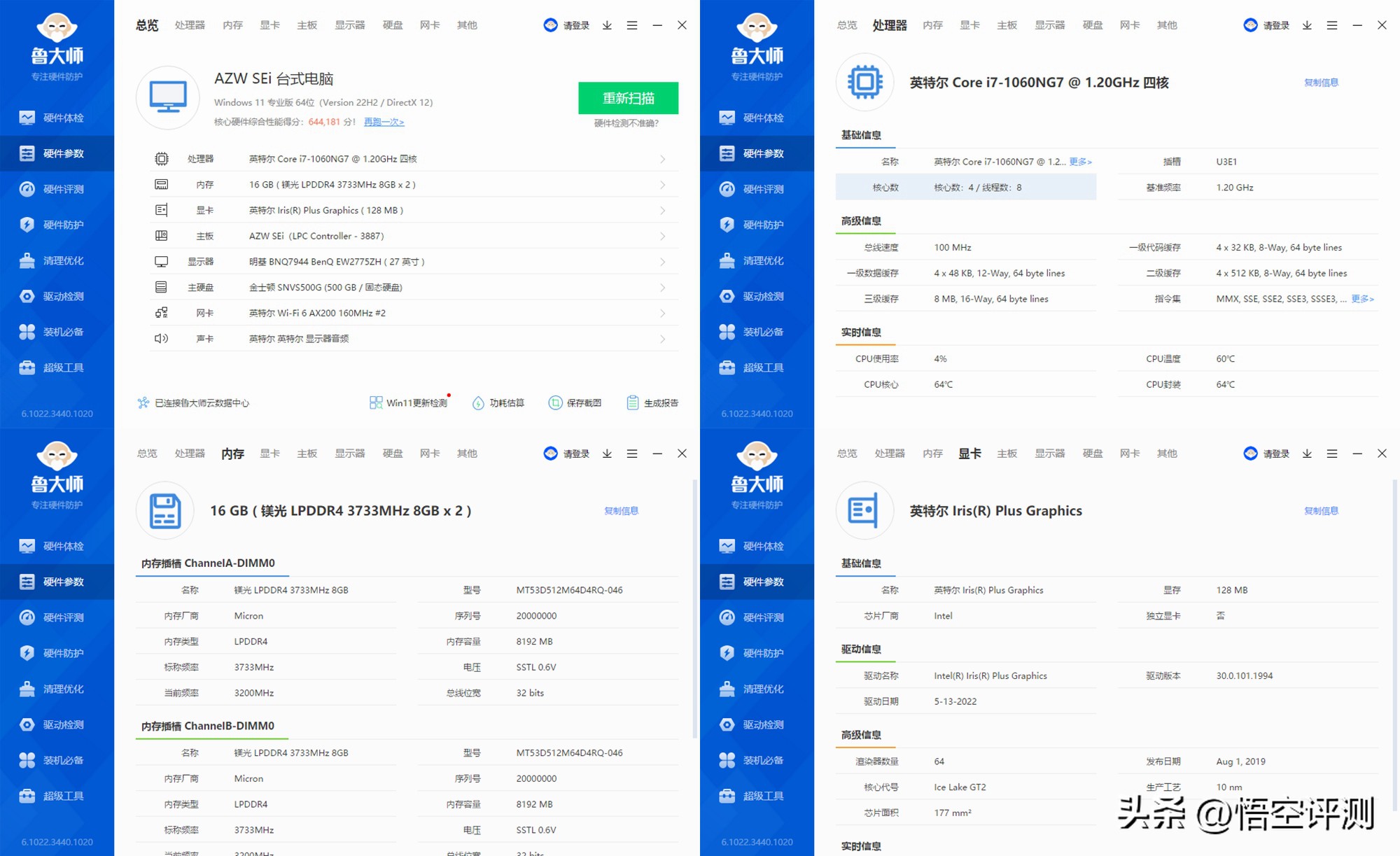
Task: Click 复制信息 in the processor window
Action: (x=1320, y=82)
